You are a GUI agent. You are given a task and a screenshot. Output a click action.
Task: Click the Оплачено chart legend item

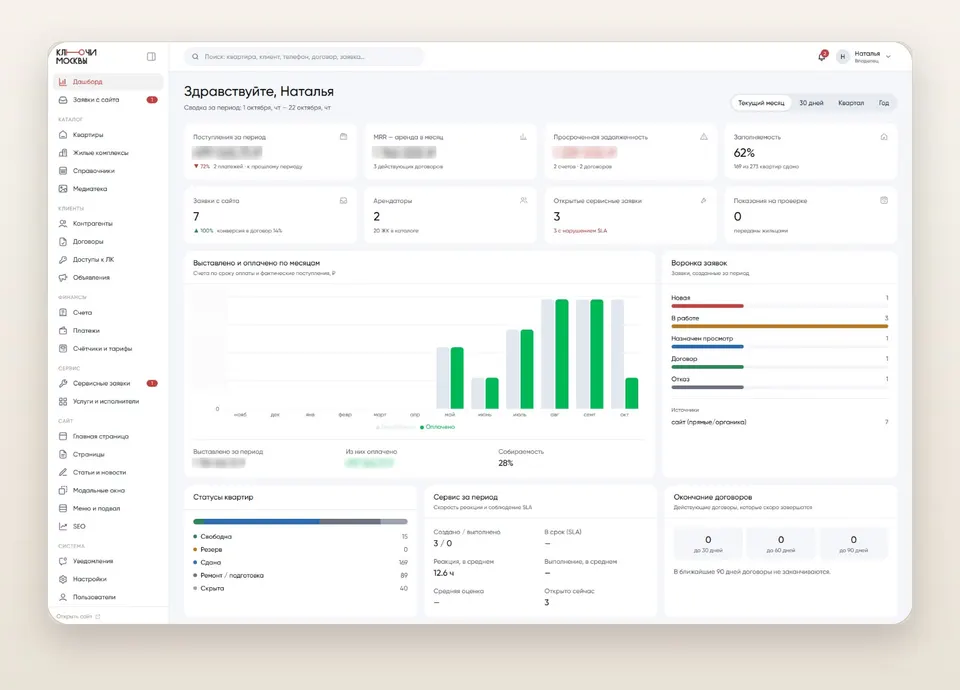coord(437,427)
